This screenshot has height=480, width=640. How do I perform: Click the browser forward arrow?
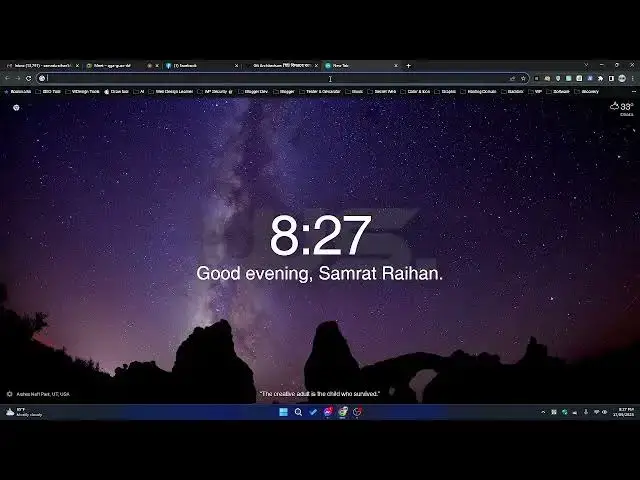click(18, 78)
